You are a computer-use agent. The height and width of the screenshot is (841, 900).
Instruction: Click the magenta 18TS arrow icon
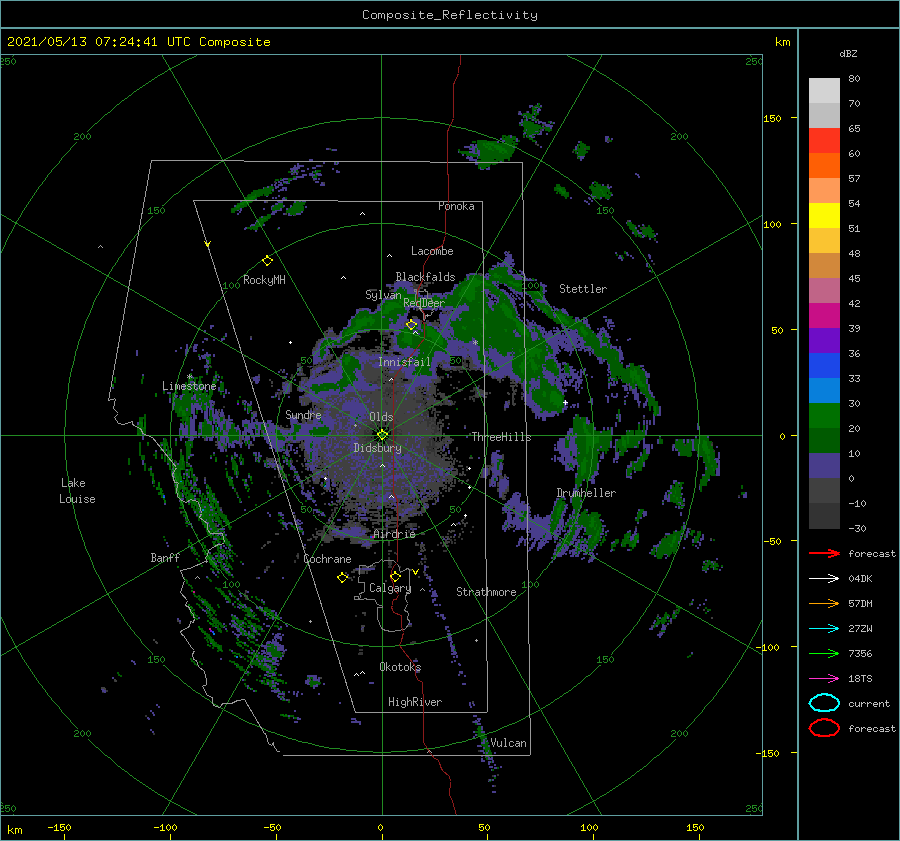click(x=824, y=679)
